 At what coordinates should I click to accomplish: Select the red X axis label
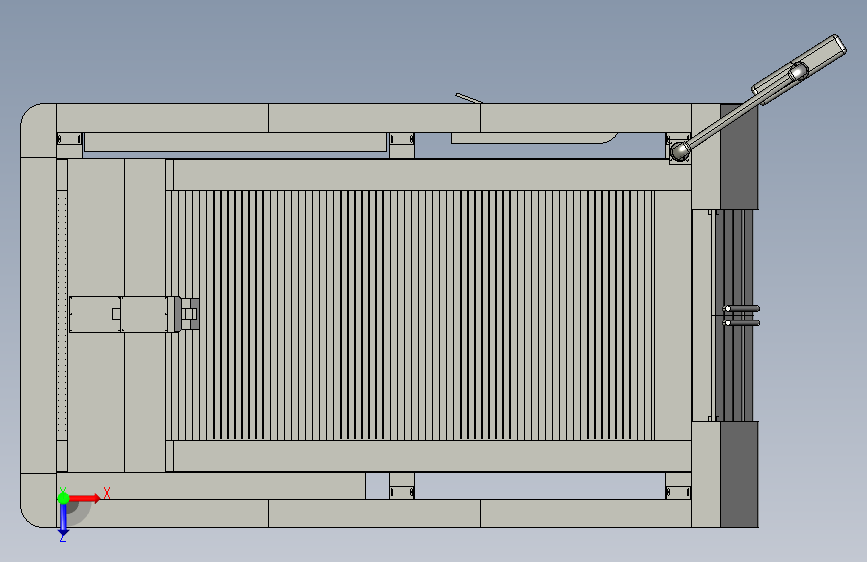[107, 493]
